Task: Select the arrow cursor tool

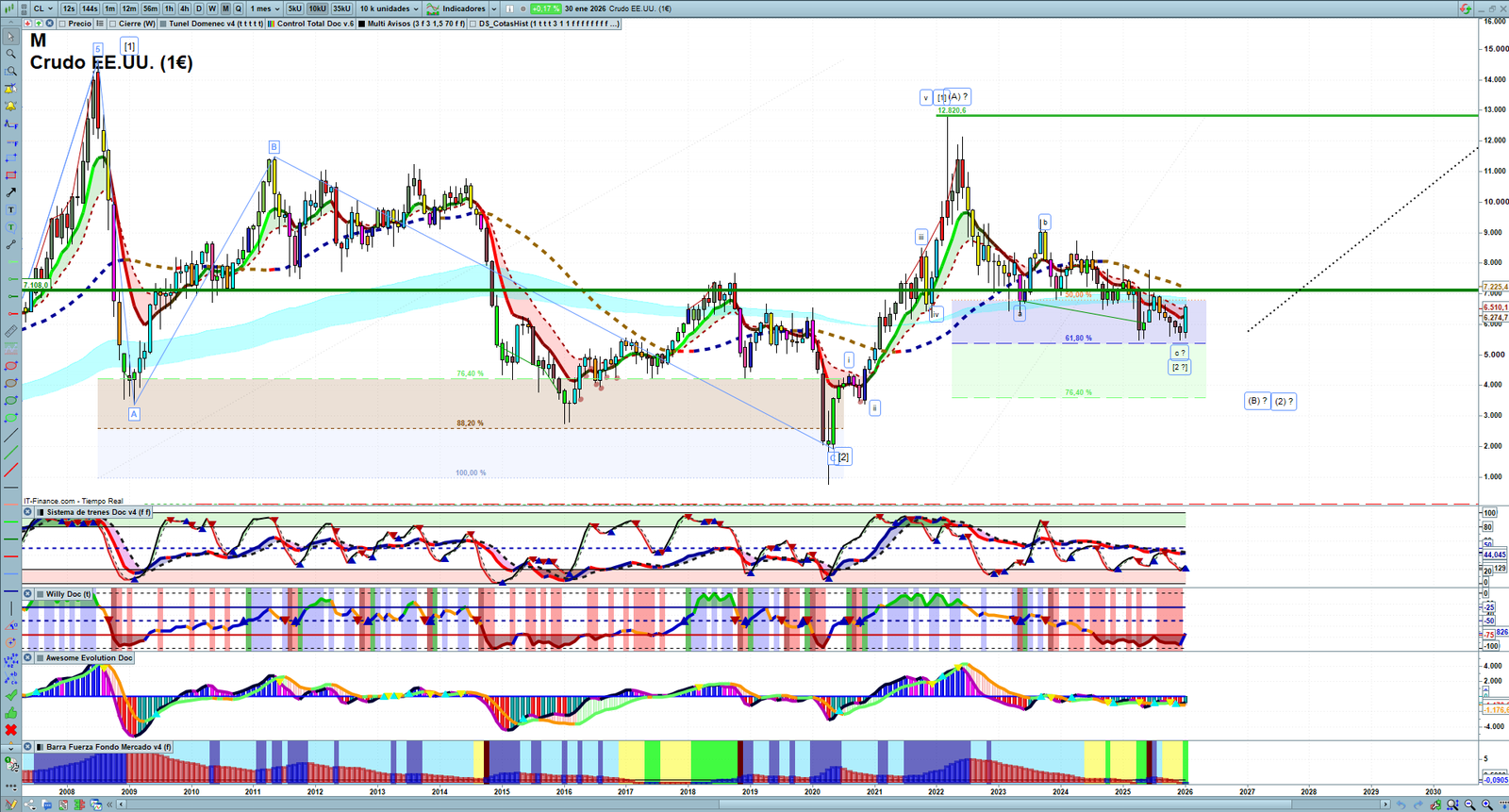Action: tap(10, 38)
